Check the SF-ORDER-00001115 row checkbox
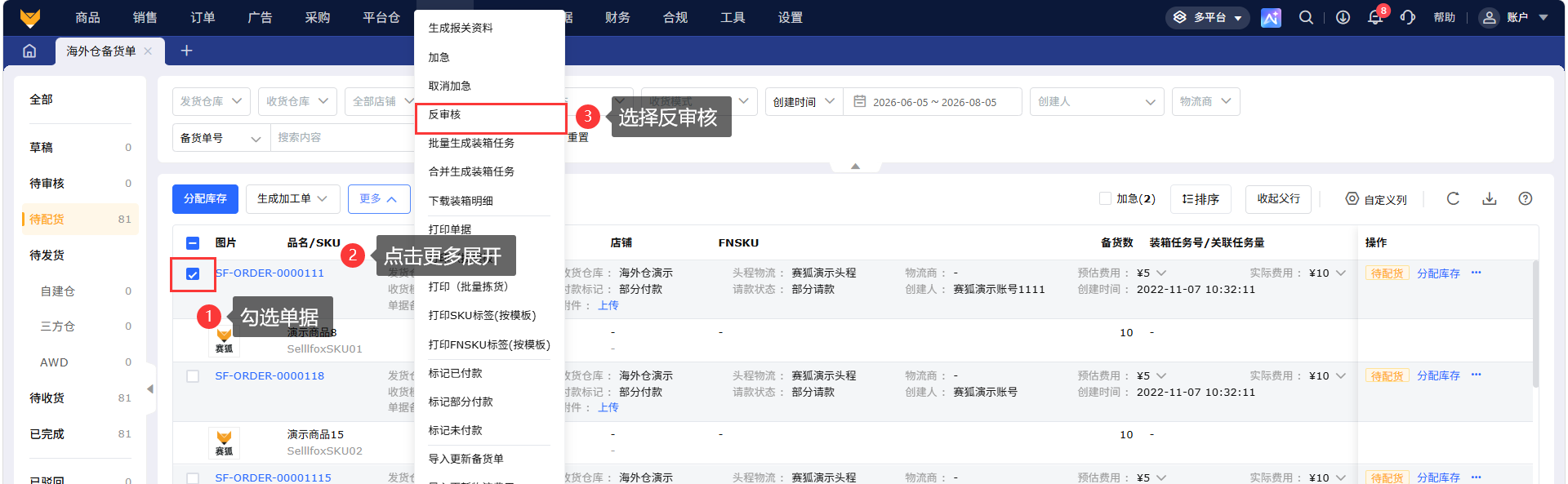The width and height of the screenshot is (1568, 484). click(193, 478)
